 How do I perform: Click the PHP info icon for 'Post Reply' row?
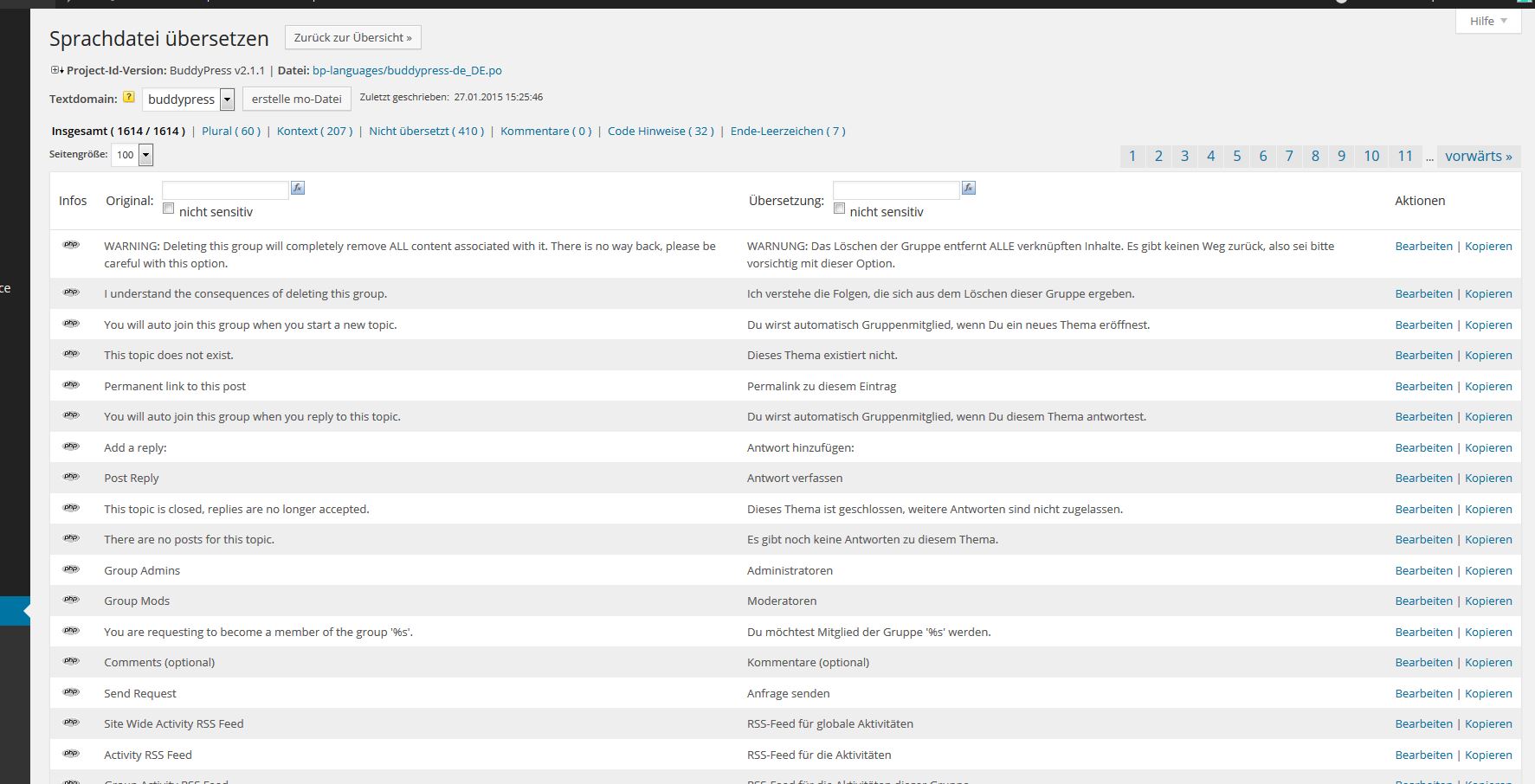click(72, 477)
